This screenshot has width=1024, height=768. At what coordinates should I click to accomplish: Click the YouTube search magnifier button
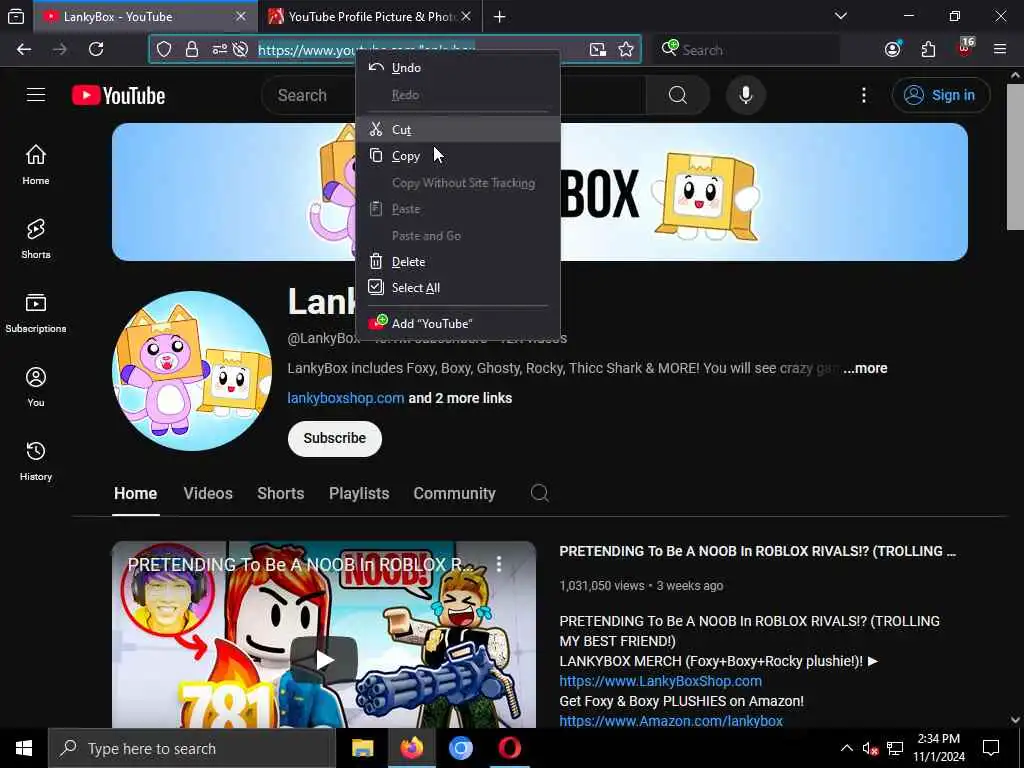coord(677,95)
